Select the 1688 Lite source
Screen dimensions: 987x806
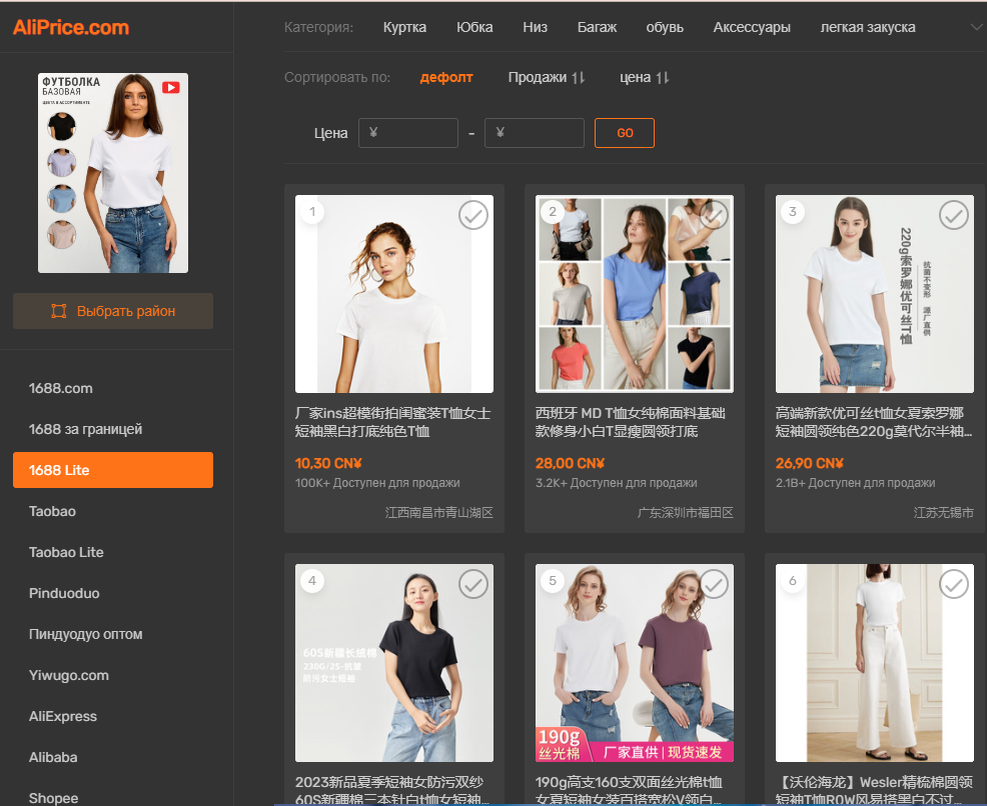(x=113, y=470)
